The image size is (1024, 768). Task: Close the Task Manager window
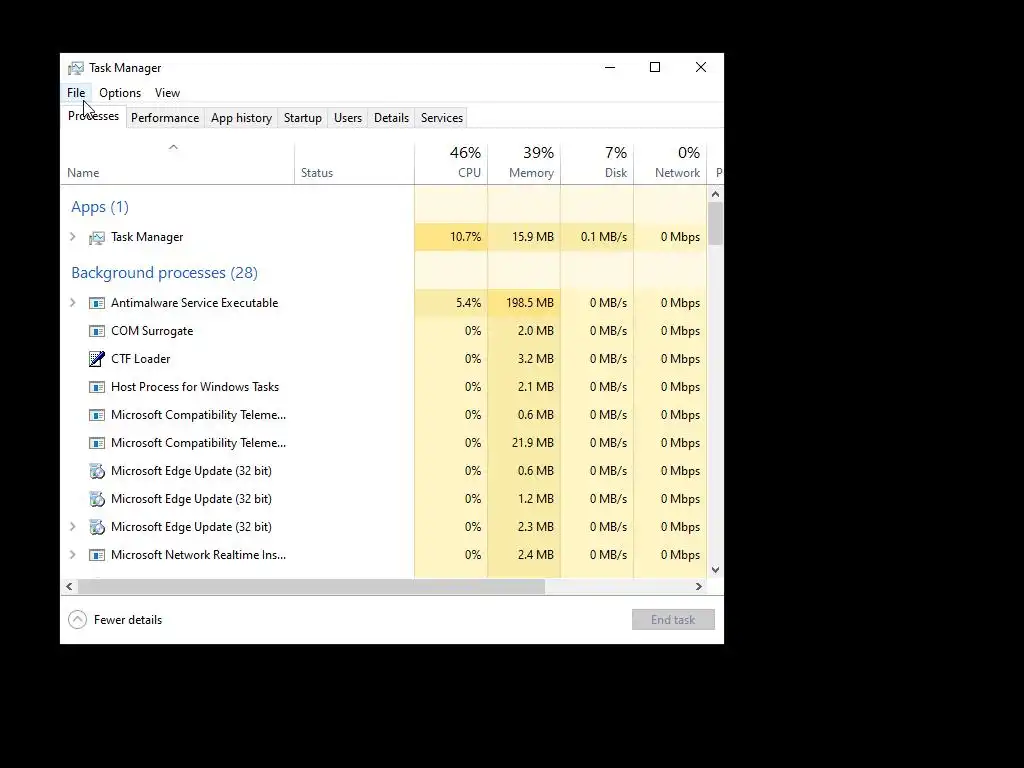[x=701, y=67]
